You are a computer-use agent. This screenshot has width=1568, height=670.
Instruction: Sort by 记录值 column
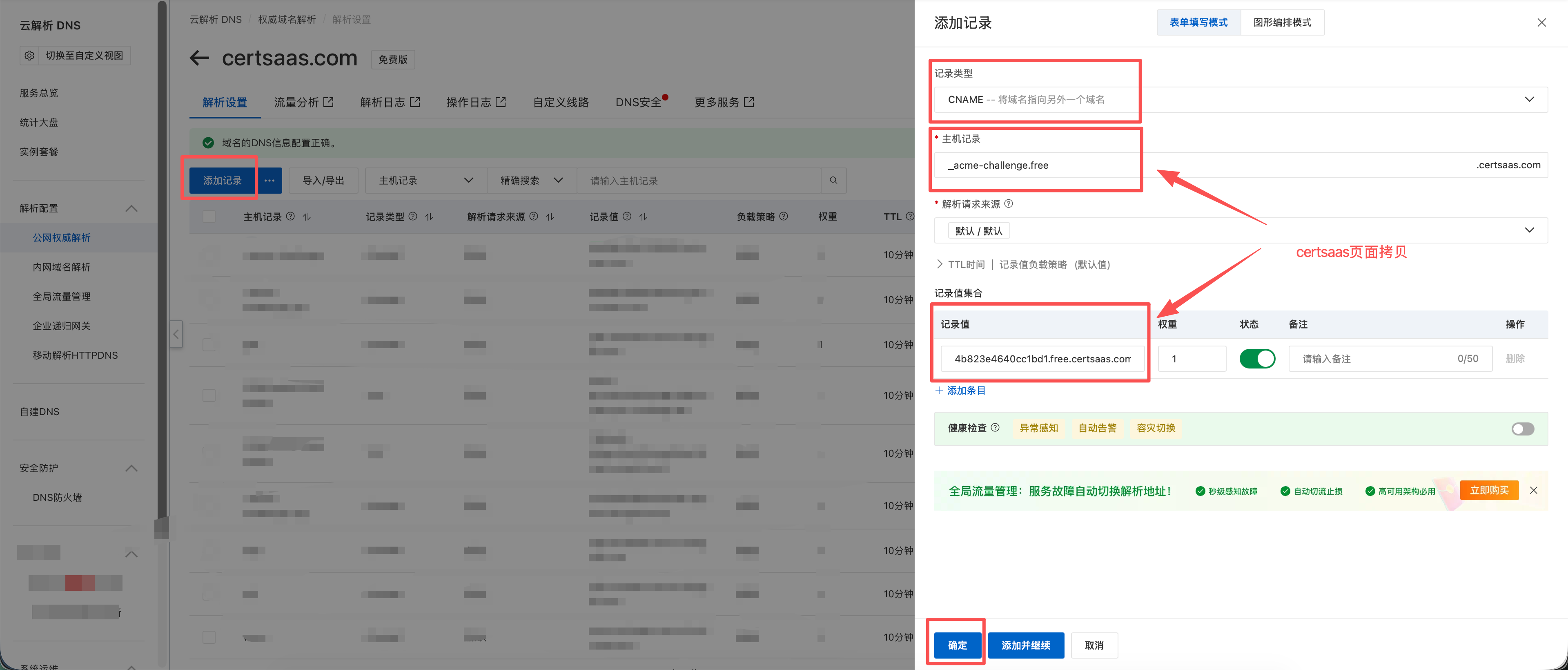tap(644, 217)
